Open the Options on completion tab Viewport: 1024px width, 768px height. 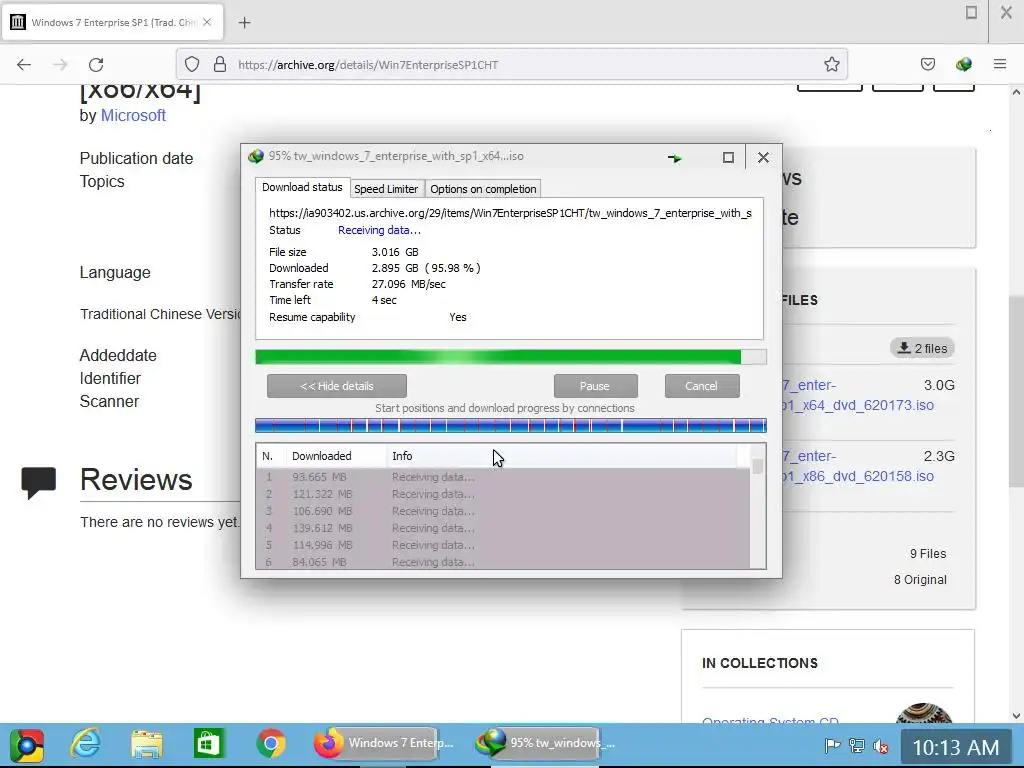click(x=483, y=189)
